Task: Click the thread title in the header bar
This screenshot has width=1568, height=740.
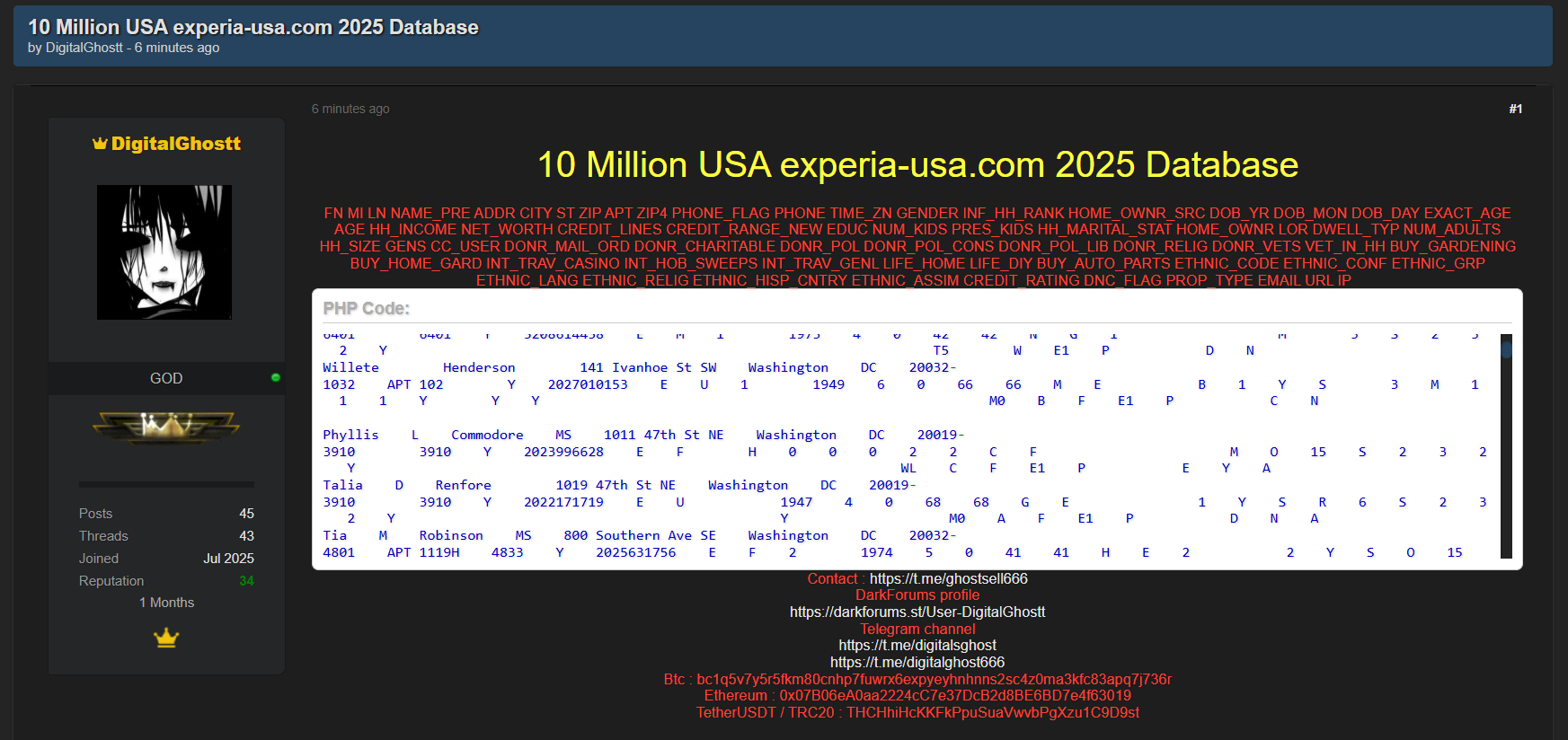Action: coord(253,27)
